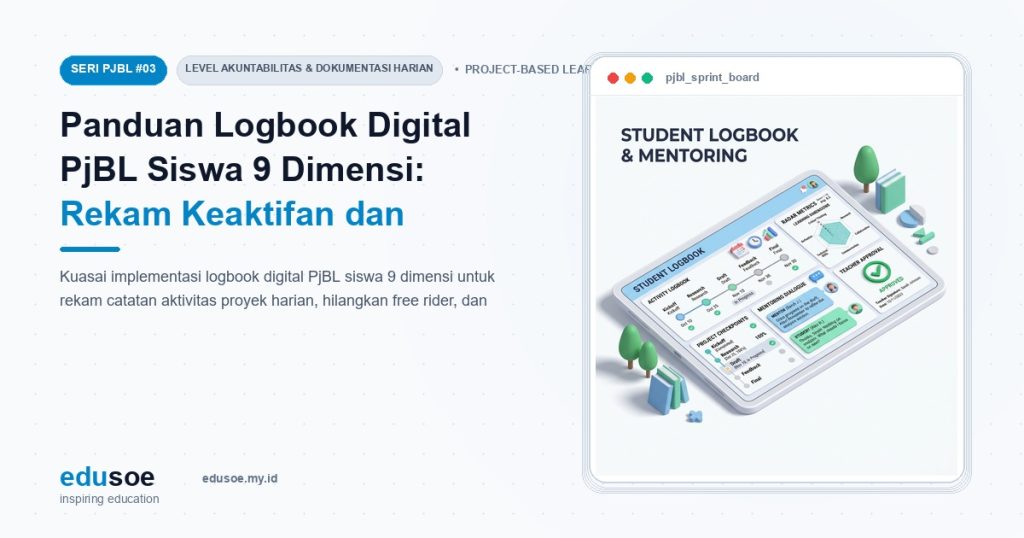The height and width of the screenshot is (538, 1024).
Task: Click the green dot in pjbl_sprint_board window
Action: click(647, 78)
